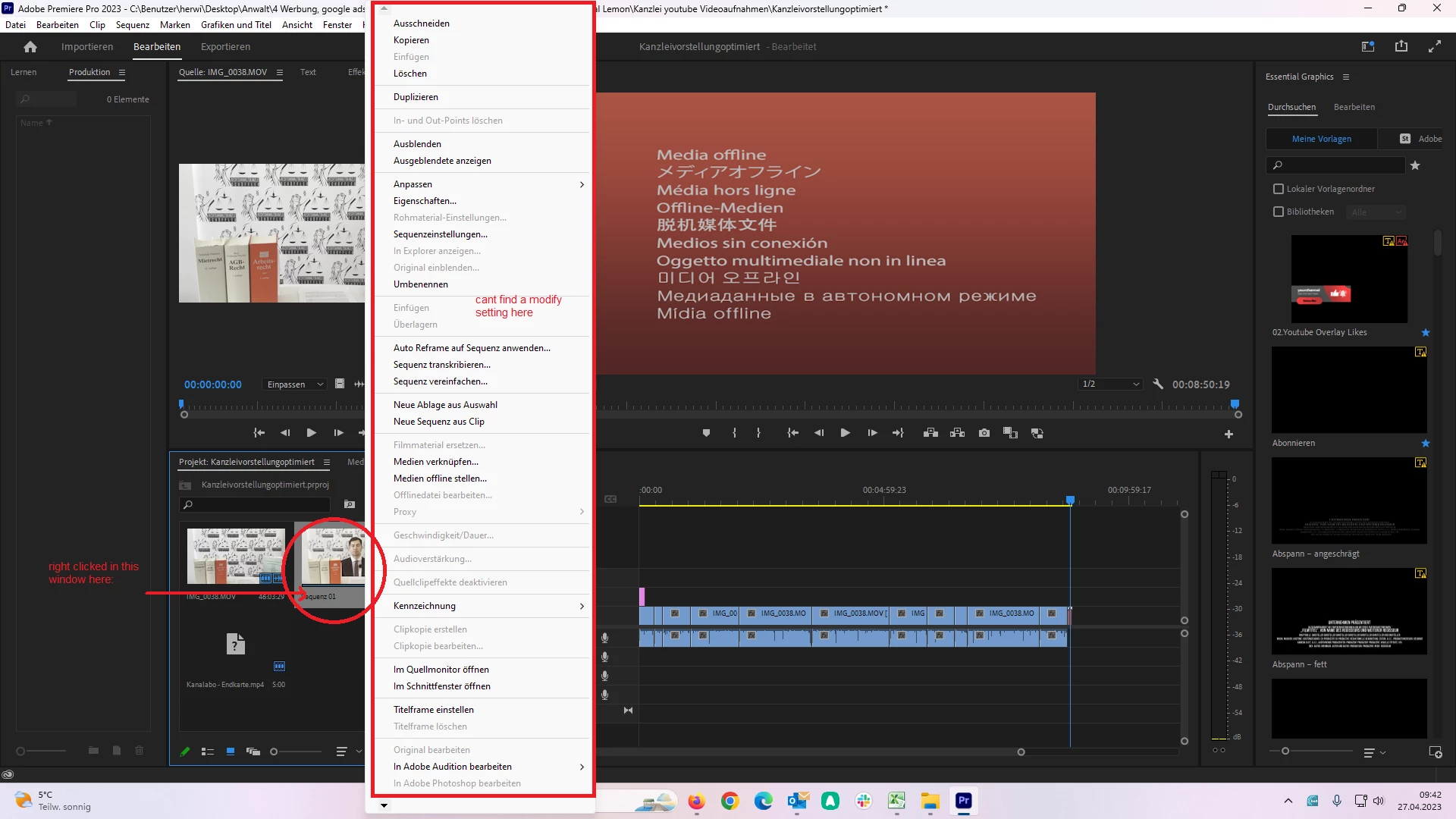This screenshot has height=819, width=1456.
Task: Open the Einpassen zoom level dropdown
Action: [294, 384]
